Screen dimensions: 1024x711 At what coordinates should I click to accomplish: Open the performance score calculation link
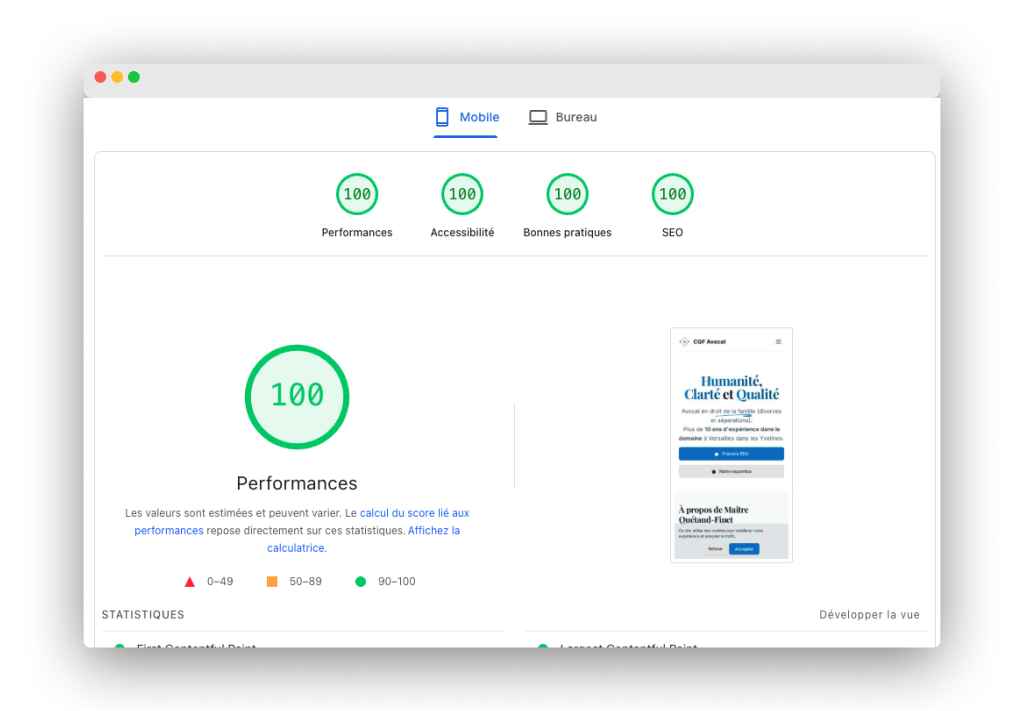414,513
